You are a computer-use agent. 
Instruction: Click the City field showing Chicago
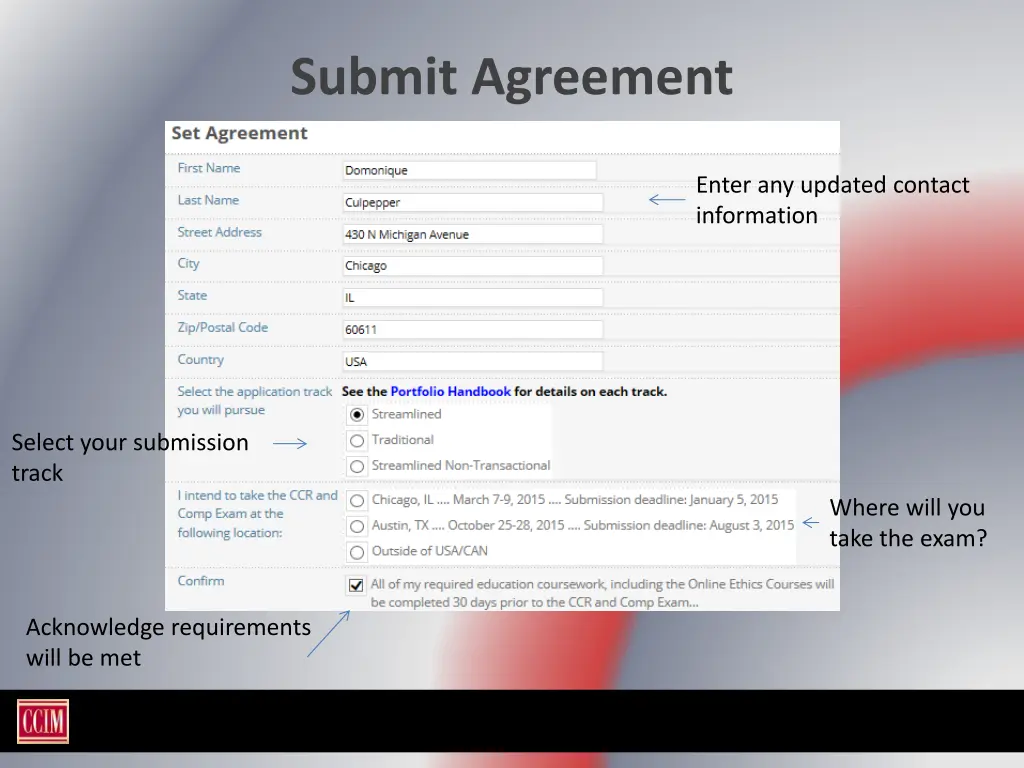click(x=473, y=266)
